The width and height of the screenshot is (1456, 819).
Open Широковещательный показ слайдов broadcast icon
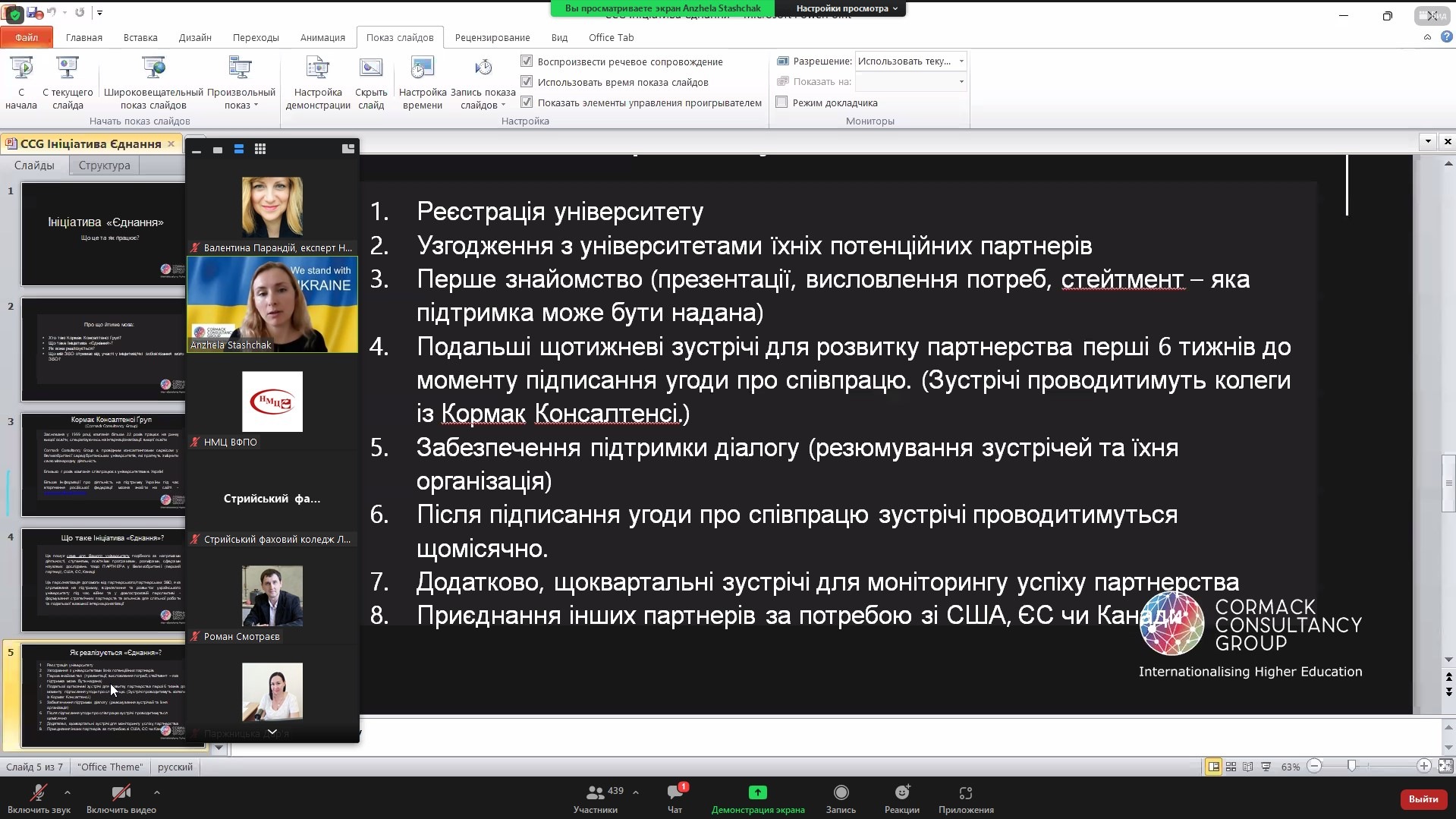(153, 68)
